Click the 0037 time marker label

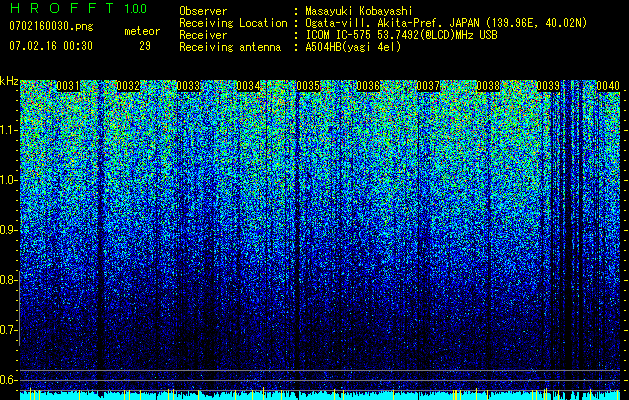[x=428, y=86]
